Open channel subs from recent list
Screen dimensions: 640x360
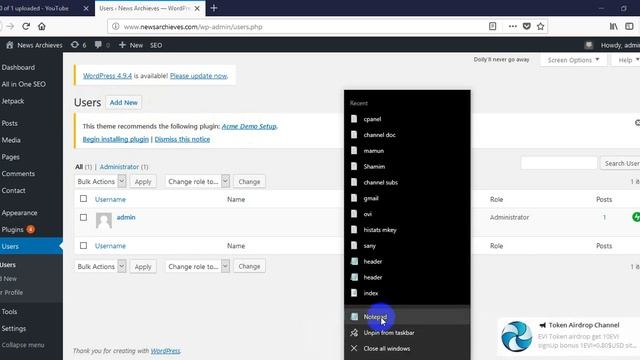(x=407, y=182)
